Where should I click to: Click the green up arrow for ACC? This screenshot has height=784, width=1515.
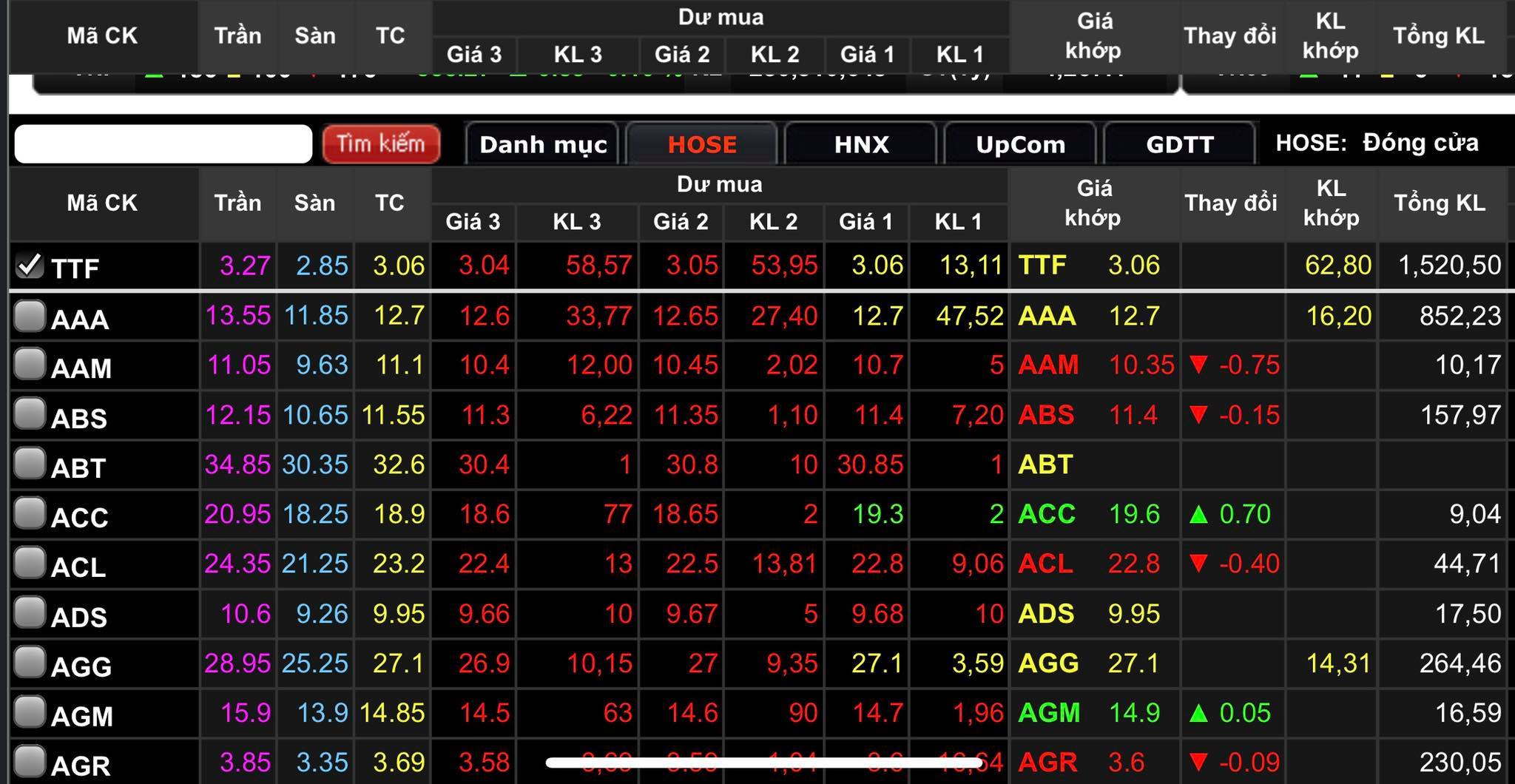pyautogui.click(x=1198, y=514)
